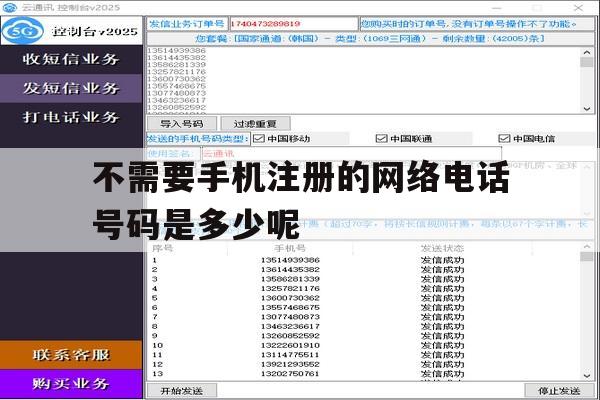The width and height of the screenshot is (600, 400).
Task: Toggle the 中国电信 checkbox
Action: 504,139
